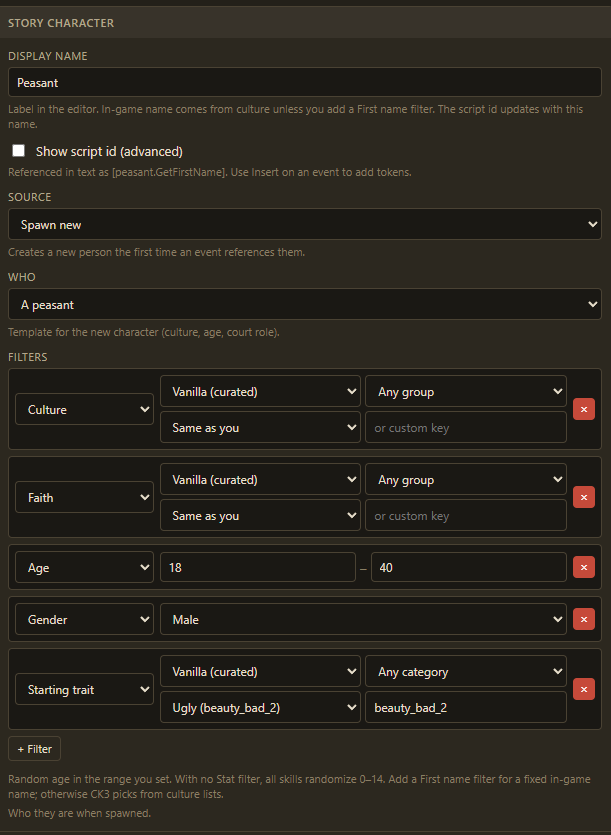The width and height of the screenshot is (611, 835).
Task: Open Faith row's Vanilla (curated) dropdown
Action: [260, 479]
